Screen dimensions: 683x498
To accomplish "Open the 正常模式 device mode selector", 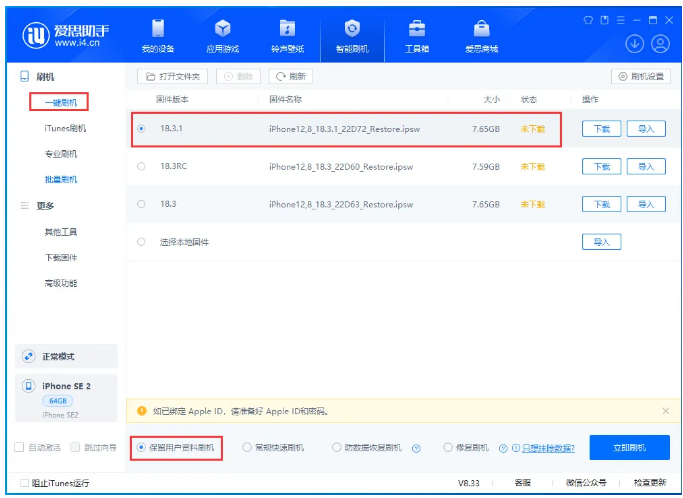I will point(65,357).
